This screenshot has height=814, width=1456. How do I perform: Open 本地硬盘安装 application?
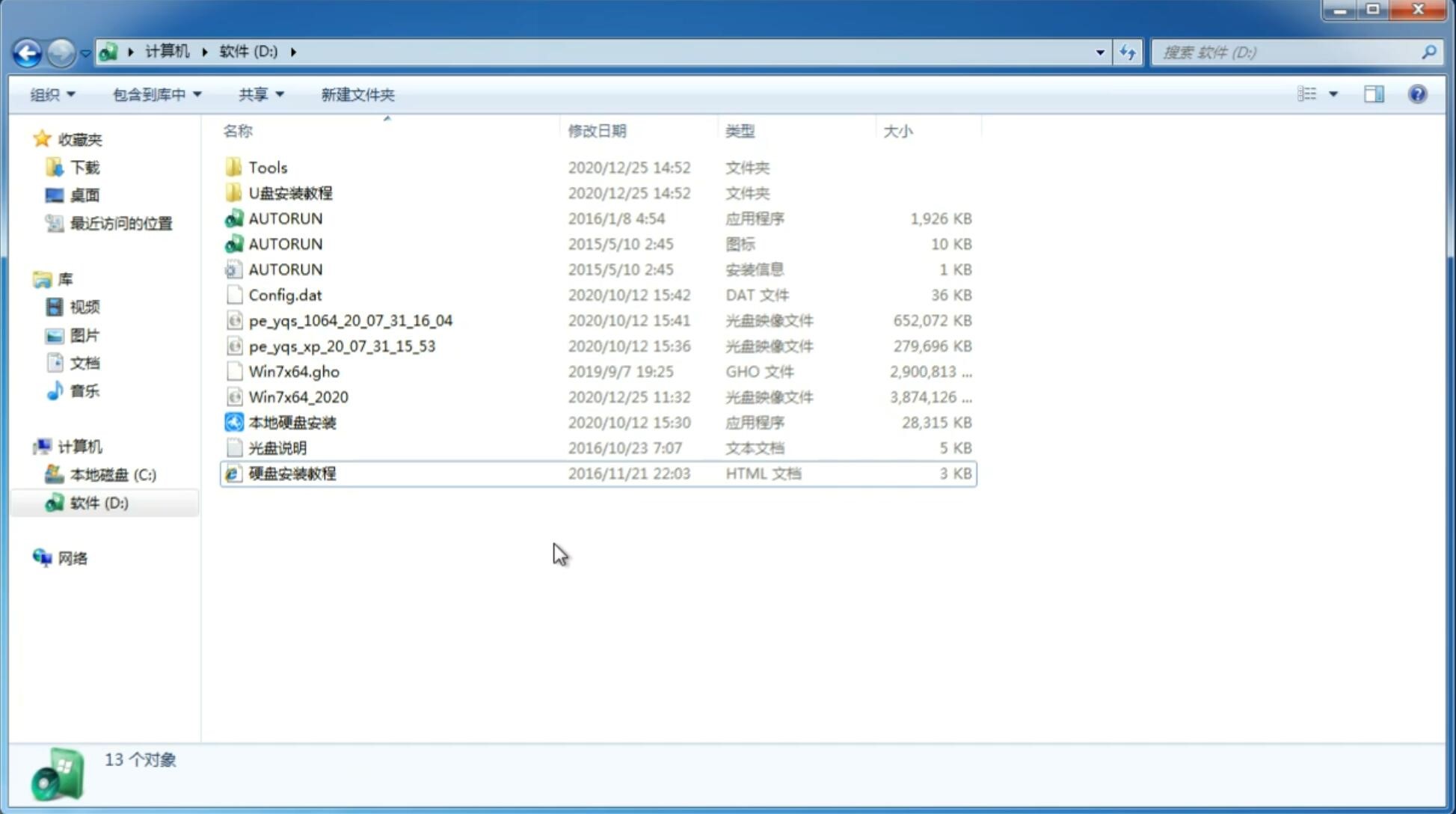pyautogui.click(x=292, y=422)
